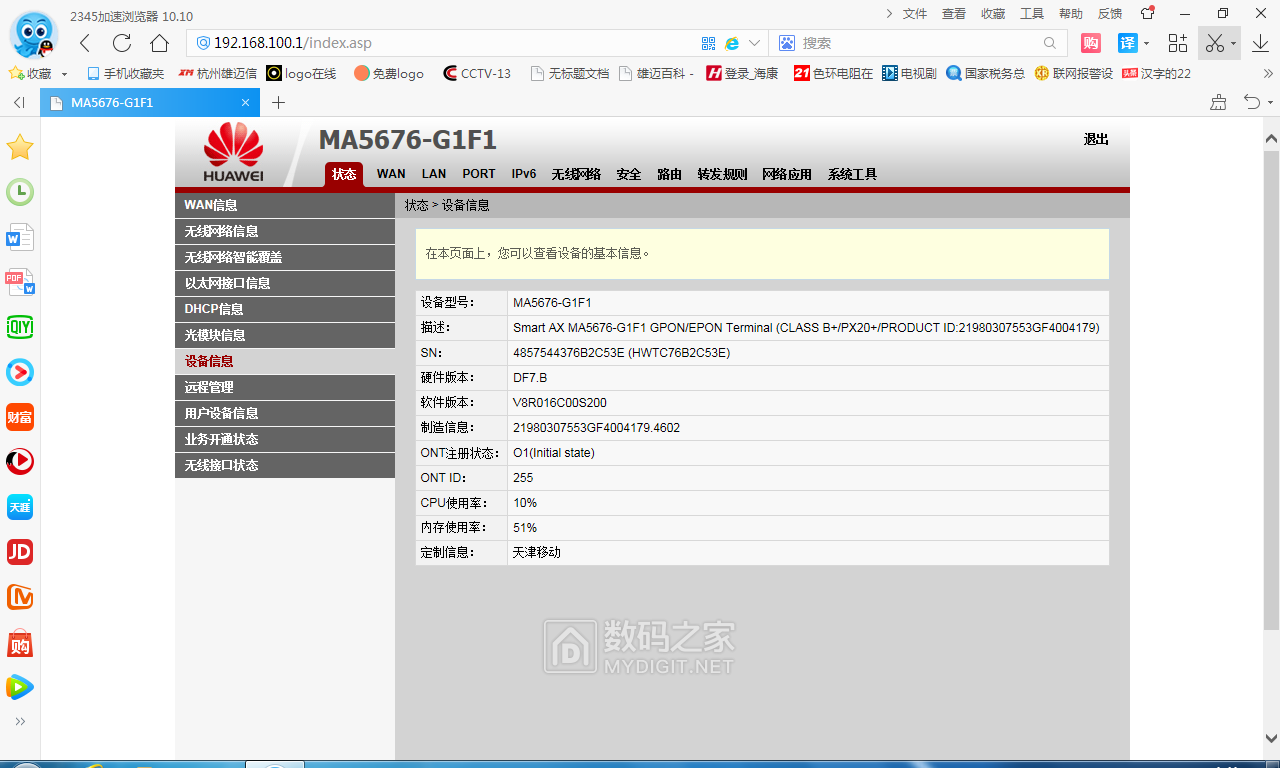Screen dimensions: 1280x768
Task: Click the page vertical scrollbar
Action: (1271, 390)
